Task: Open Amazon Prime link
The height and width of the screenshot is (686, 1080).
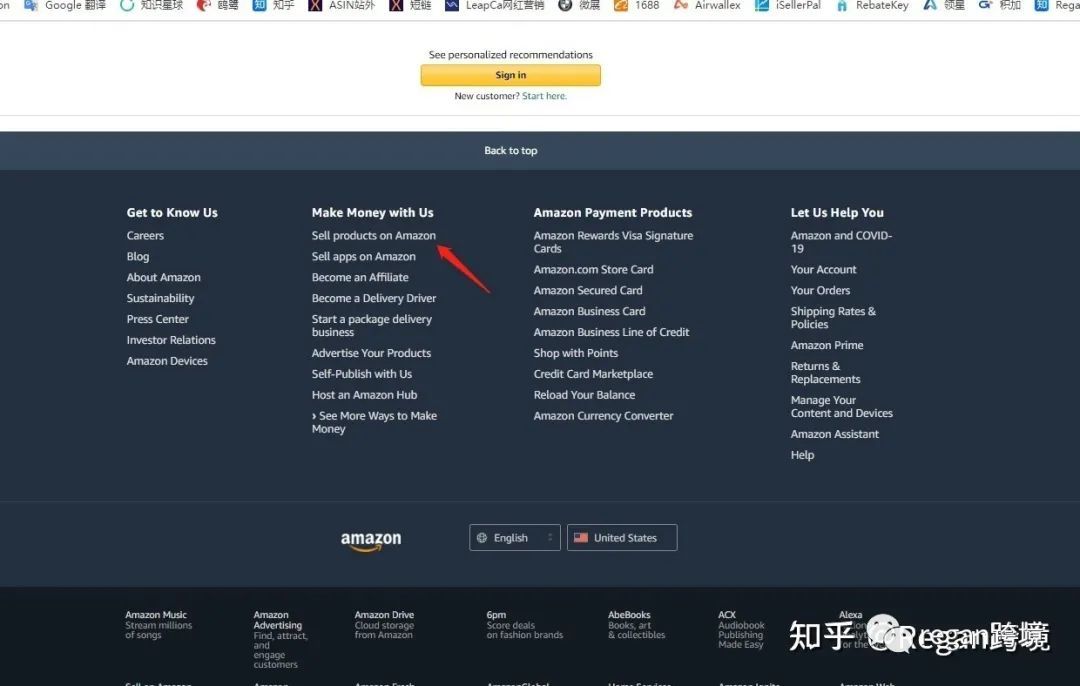Action: click(x=827, y=345)
